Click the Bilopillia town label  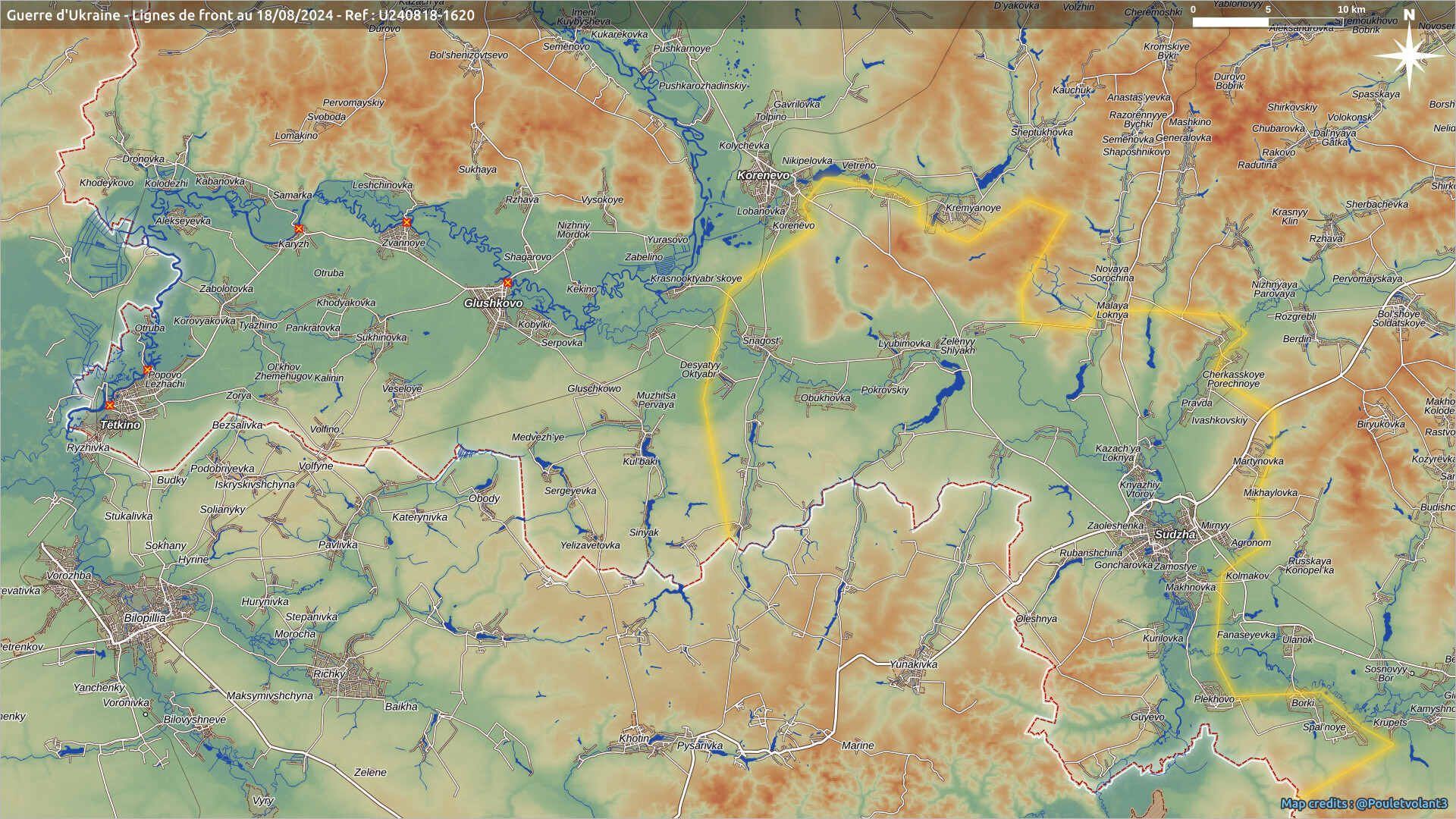[x=145, y=618]
